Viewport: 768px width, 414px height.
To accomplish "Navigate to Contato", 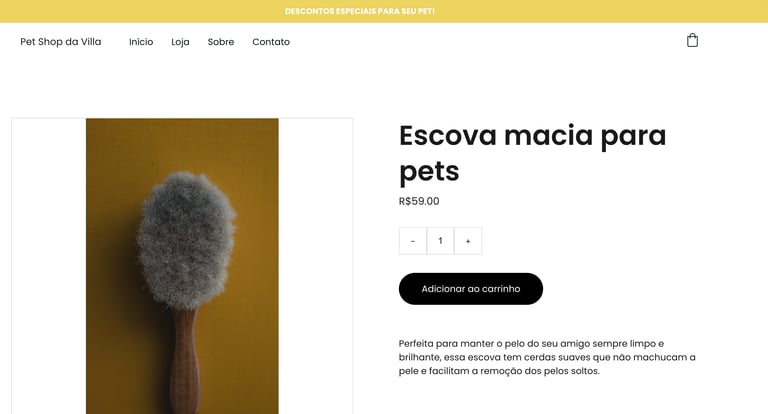I will [x=271, y=42].
